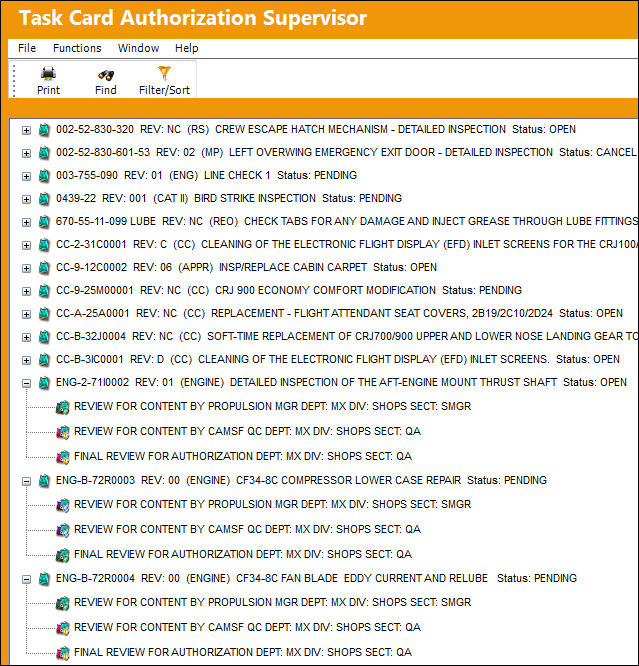Select the 'CREW ESCAPE HATCH MECHANISM' row text
This screenshot has height=666, width=639.
316,129
